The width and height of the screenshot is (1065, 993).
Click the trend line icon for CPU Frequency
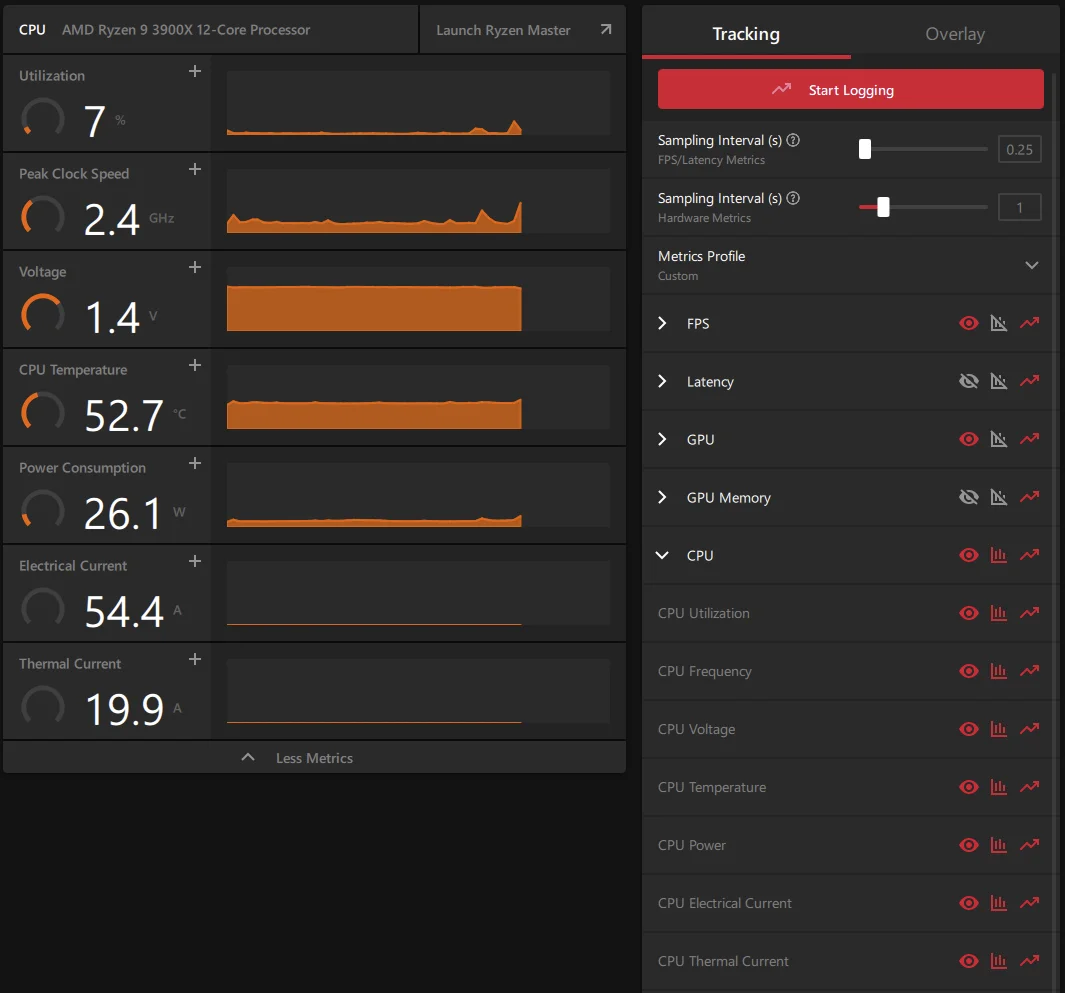[x=1030, y=671]
